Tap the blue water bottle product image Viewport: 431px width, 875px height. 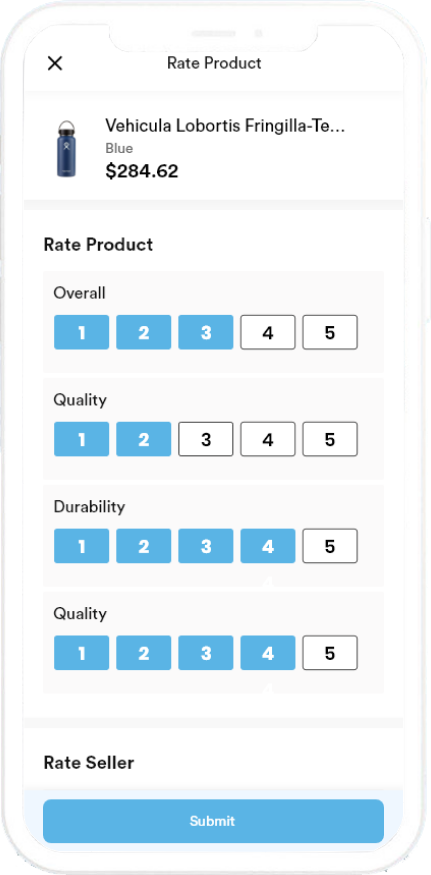coord(67,148)
